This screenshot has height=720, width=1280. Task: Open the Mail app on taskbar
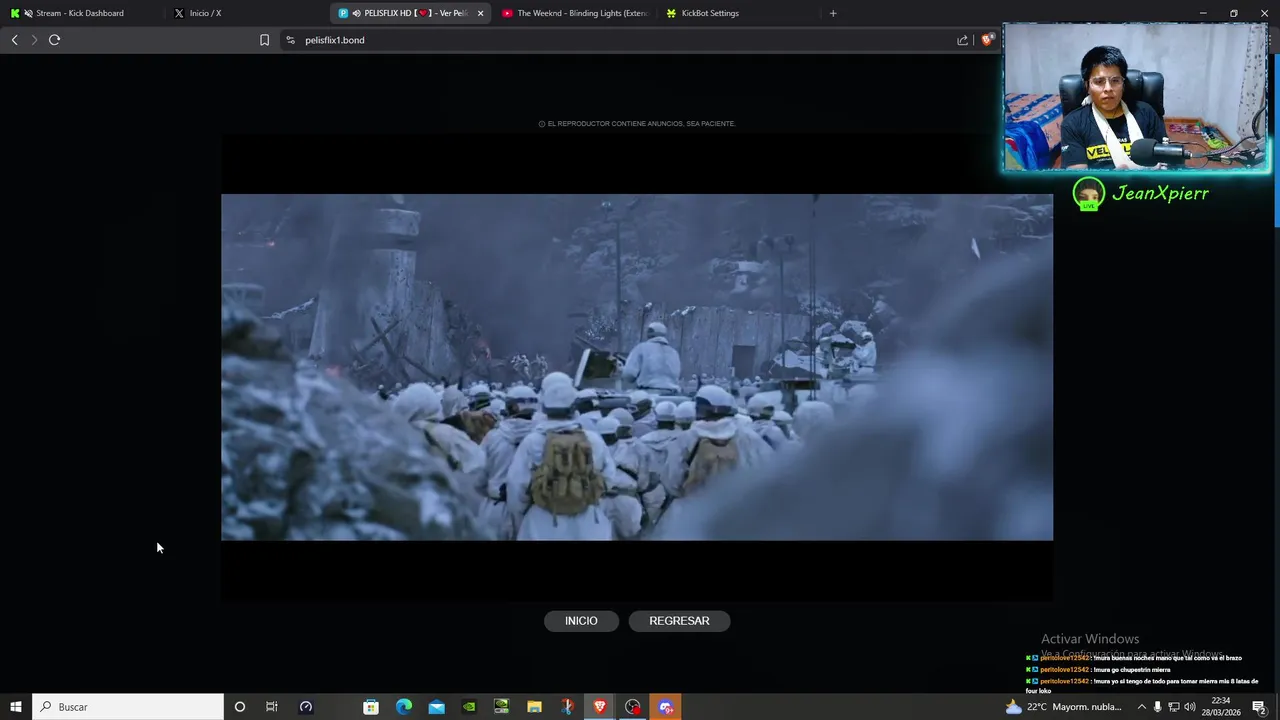click(437, 707)
